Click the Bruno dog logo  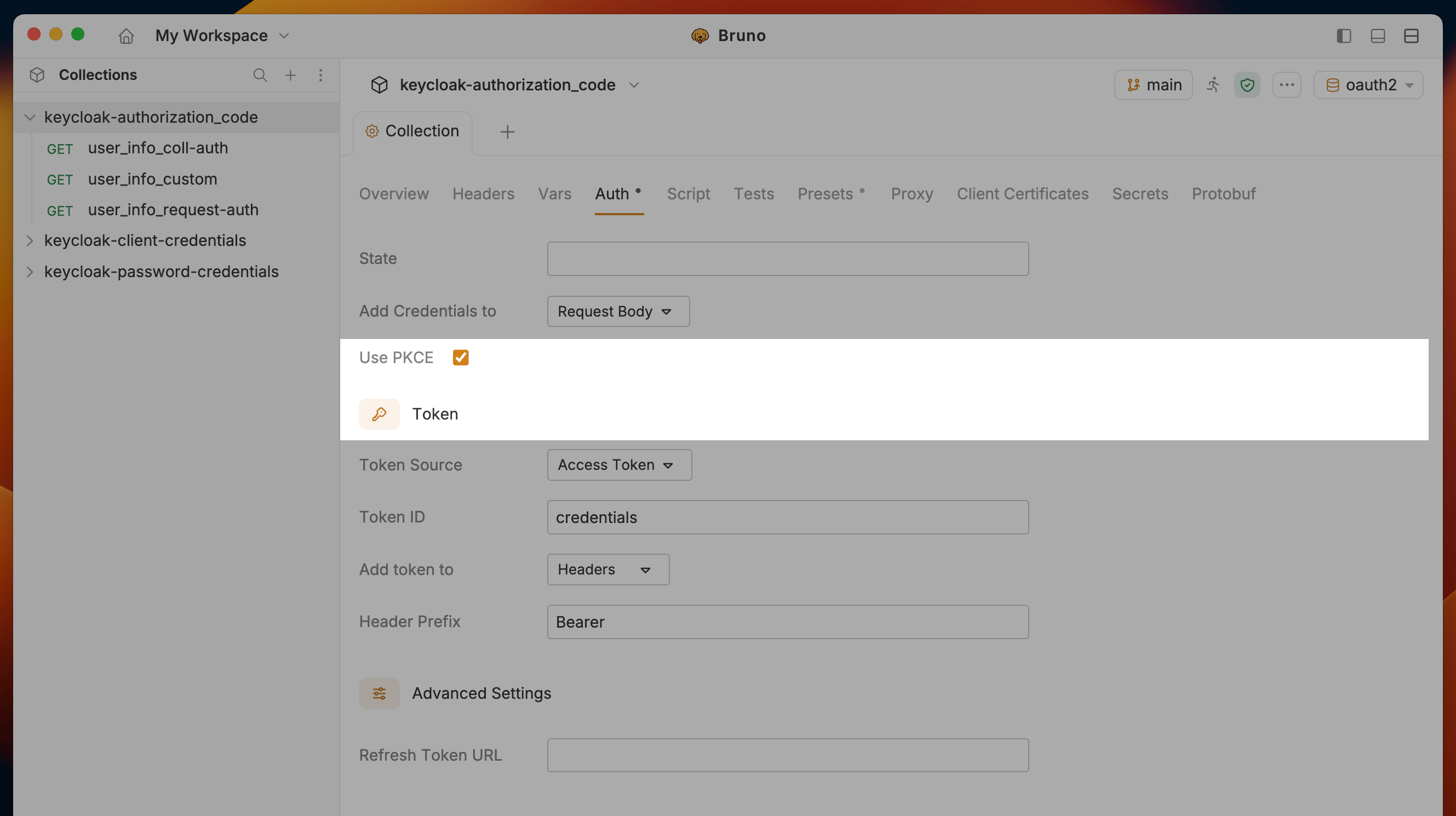[700, 36]
